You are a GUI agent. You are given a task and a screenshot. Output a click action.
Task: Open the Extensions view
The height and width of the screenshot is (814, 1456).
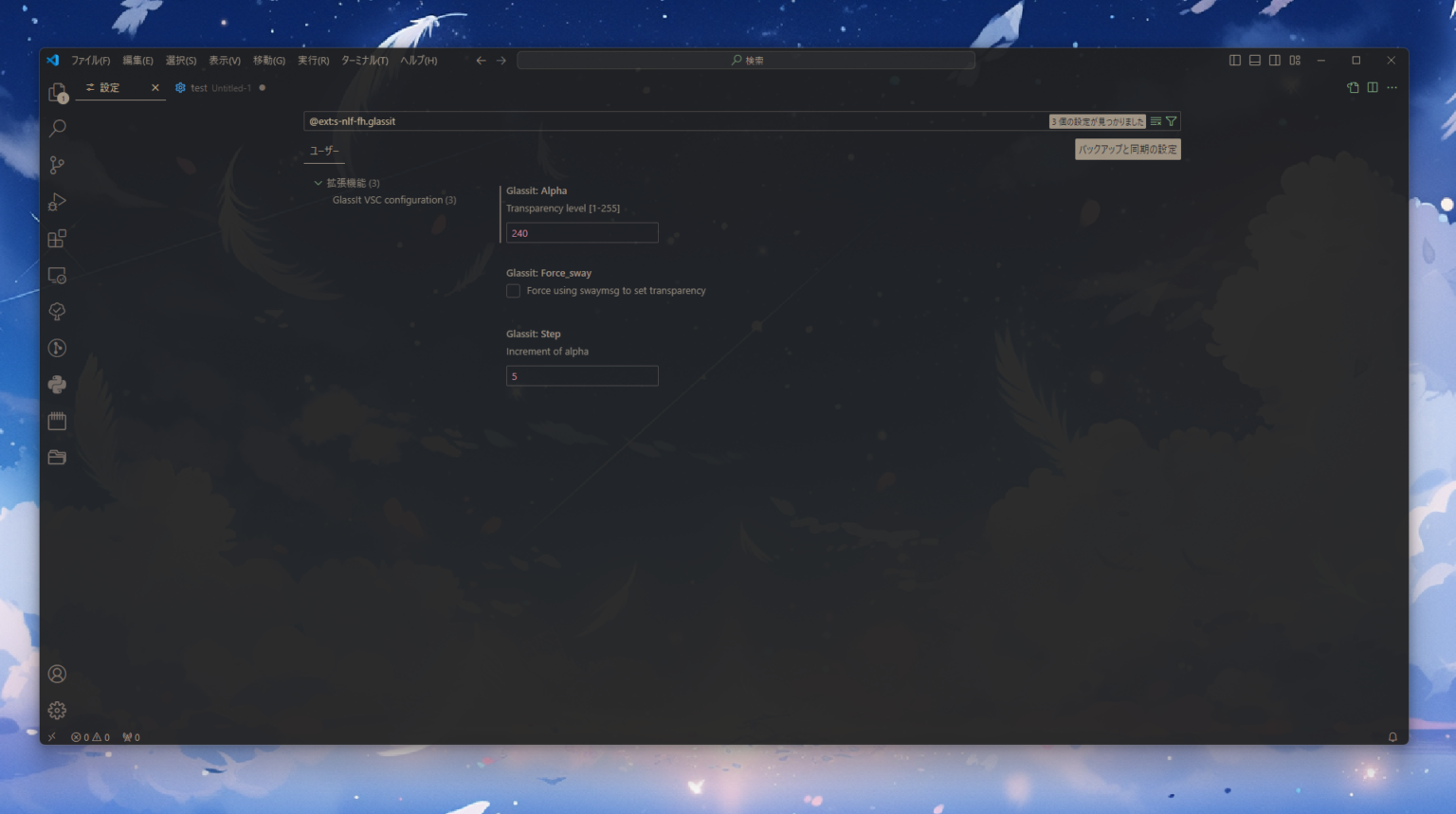tap(57, 238)
